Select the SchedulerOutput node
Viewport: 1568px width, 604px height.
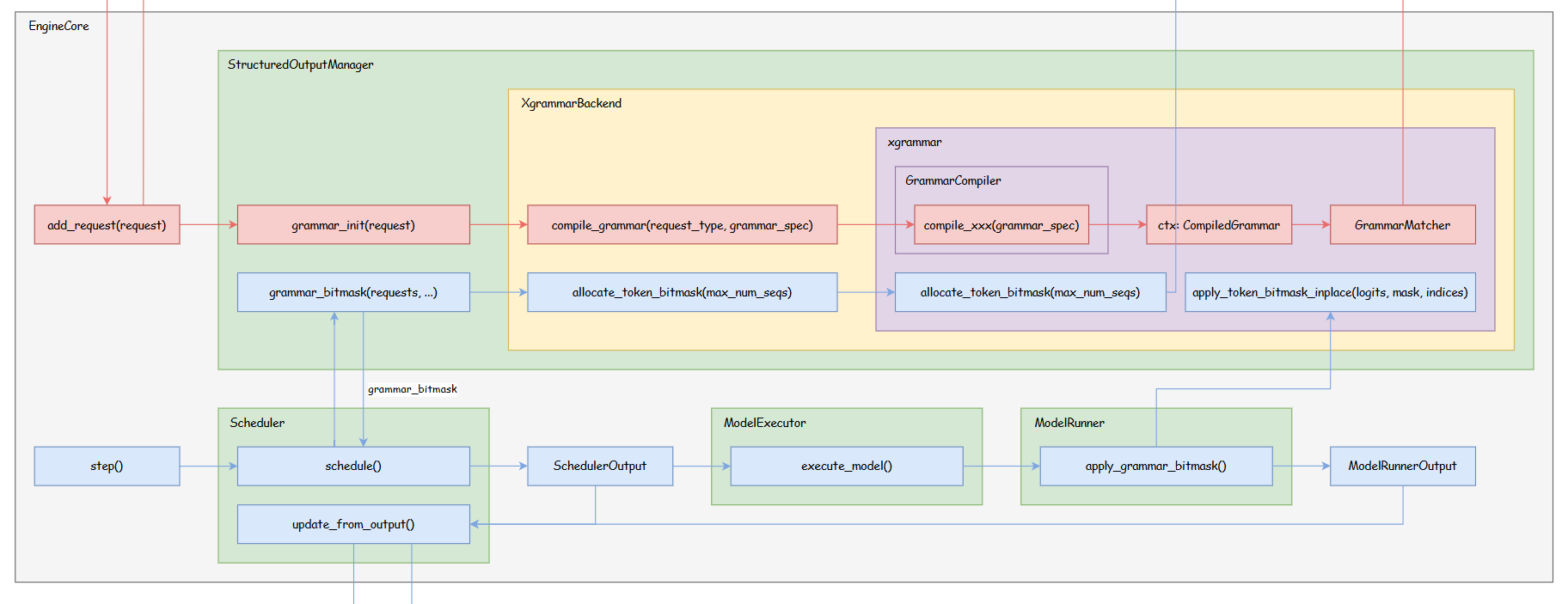(x=600, y=466)
